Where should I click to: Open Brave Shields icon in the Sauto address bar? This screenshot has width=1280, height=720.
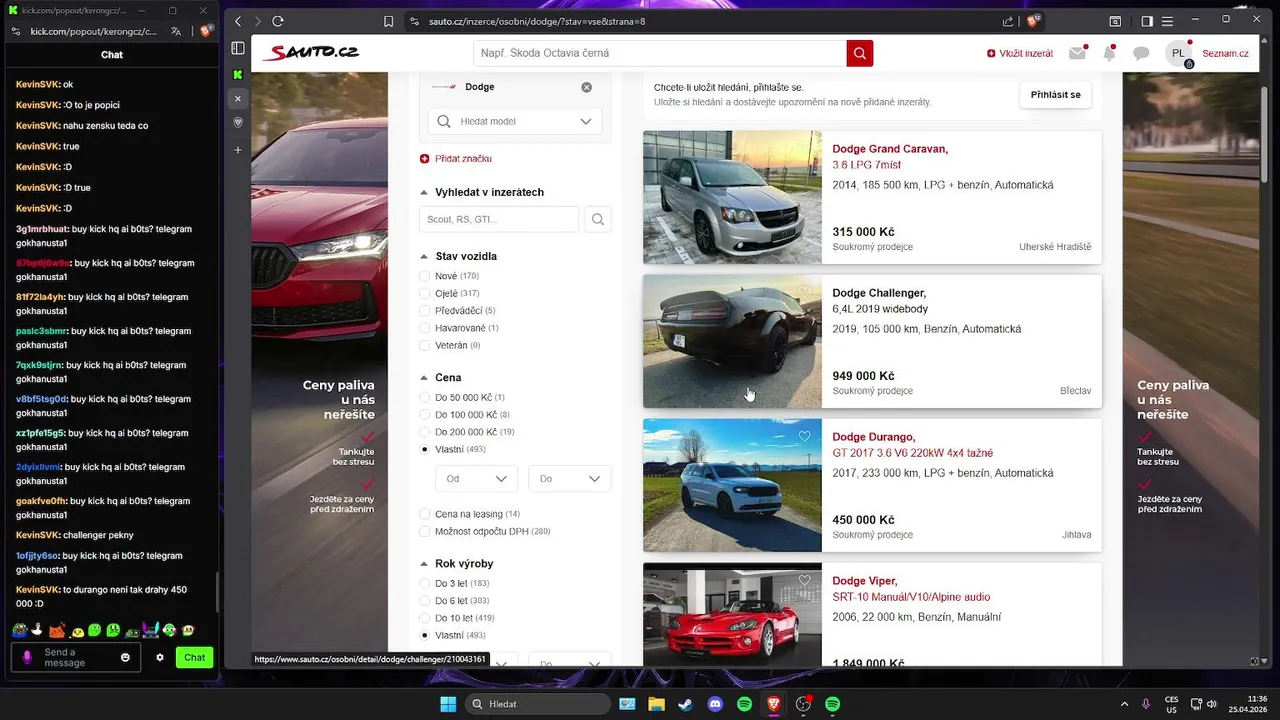1035,20
